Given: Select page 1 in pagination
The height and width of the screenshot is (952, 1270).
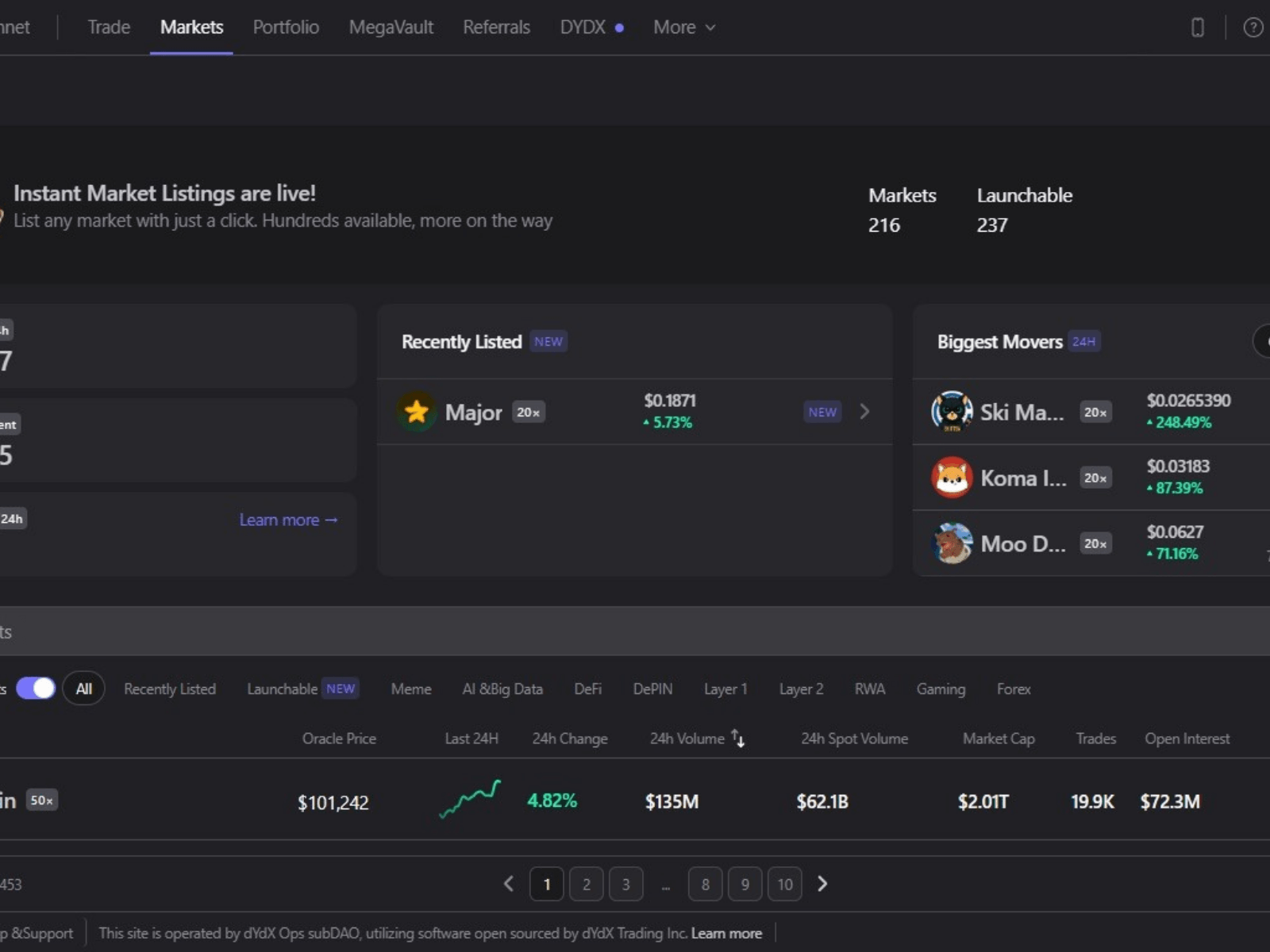Looking at the screenshot, I should [547, 884].
